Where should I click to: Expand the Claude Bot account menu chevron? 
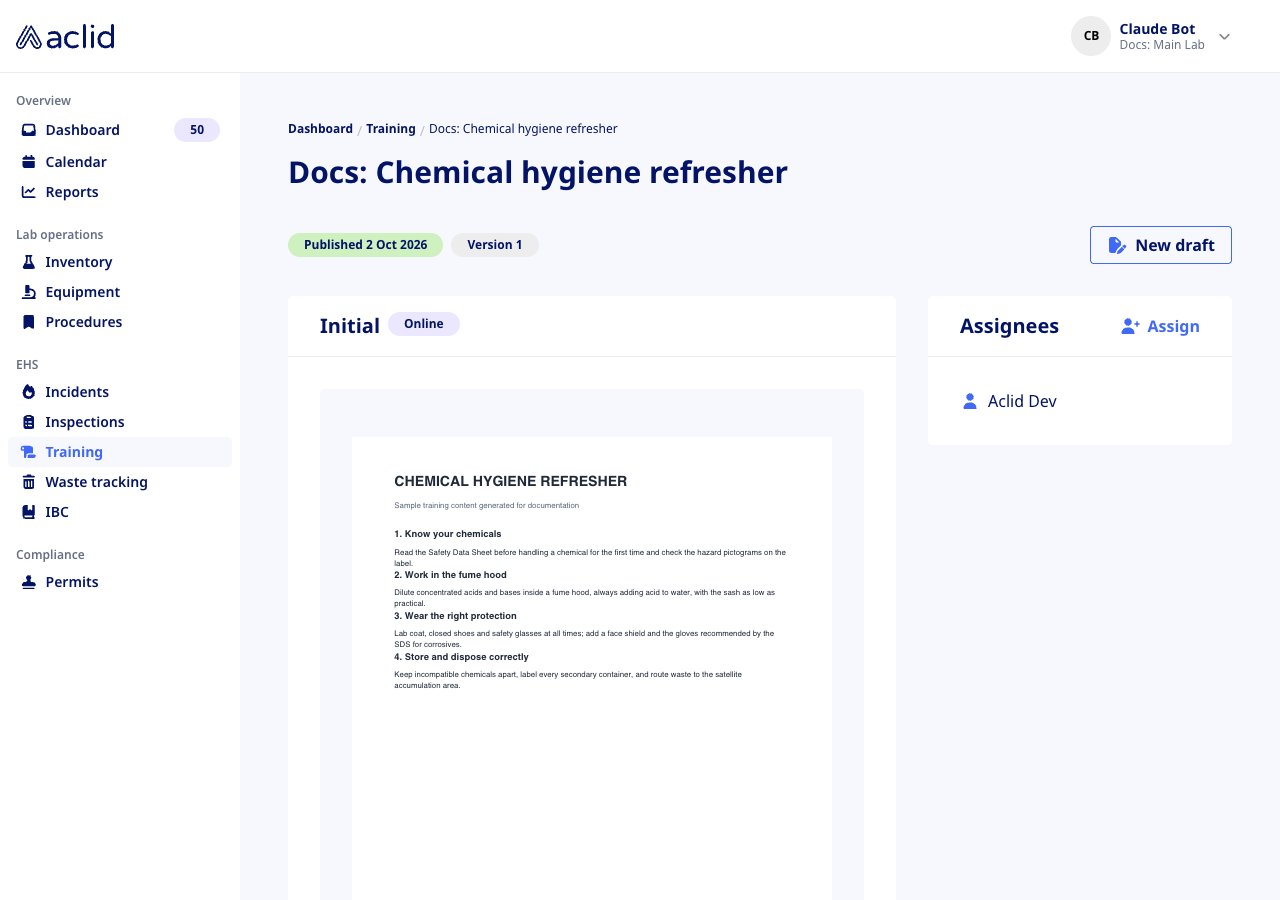1224,37
